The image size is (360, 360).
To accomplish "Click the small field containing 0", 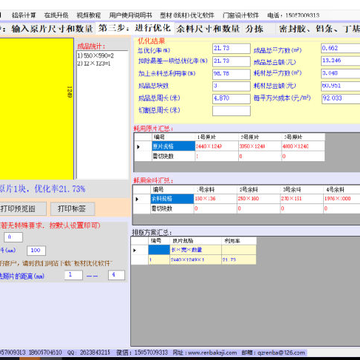I will (13, 237).
